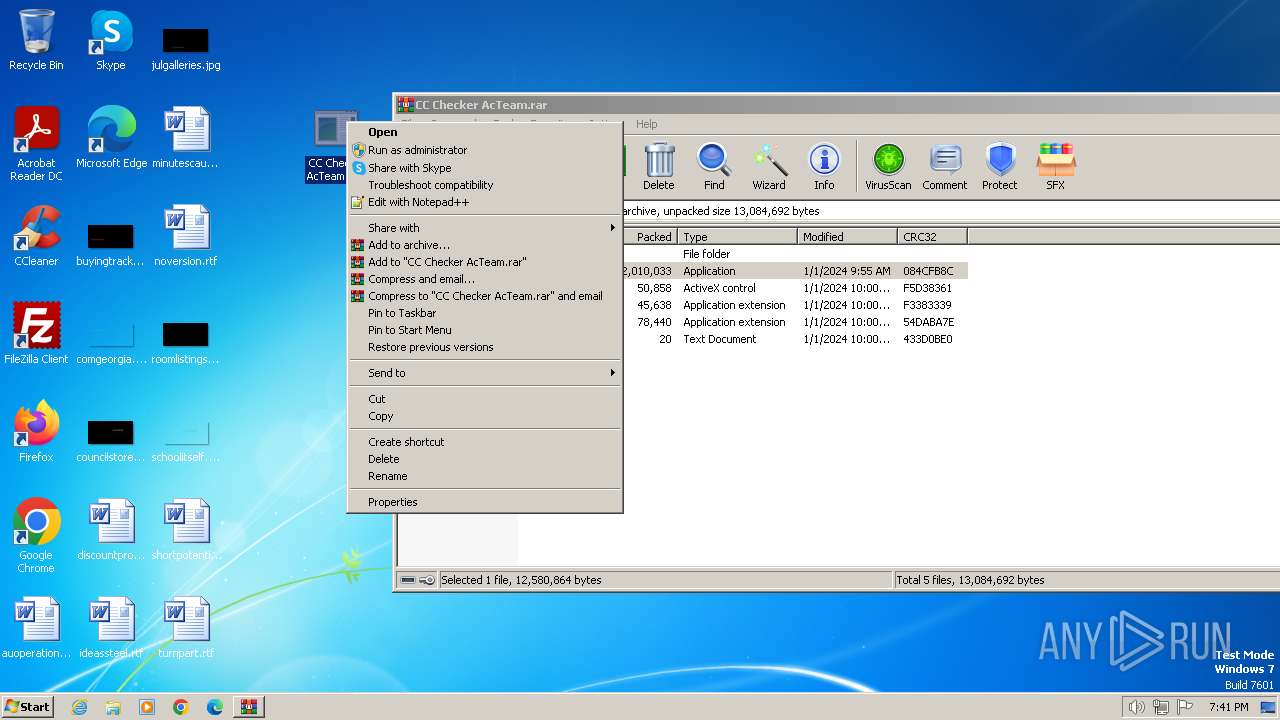This screenshot has height=720, width=1280.
Task: Expand the Share with submenu
Action: click(x=485, y=228)
